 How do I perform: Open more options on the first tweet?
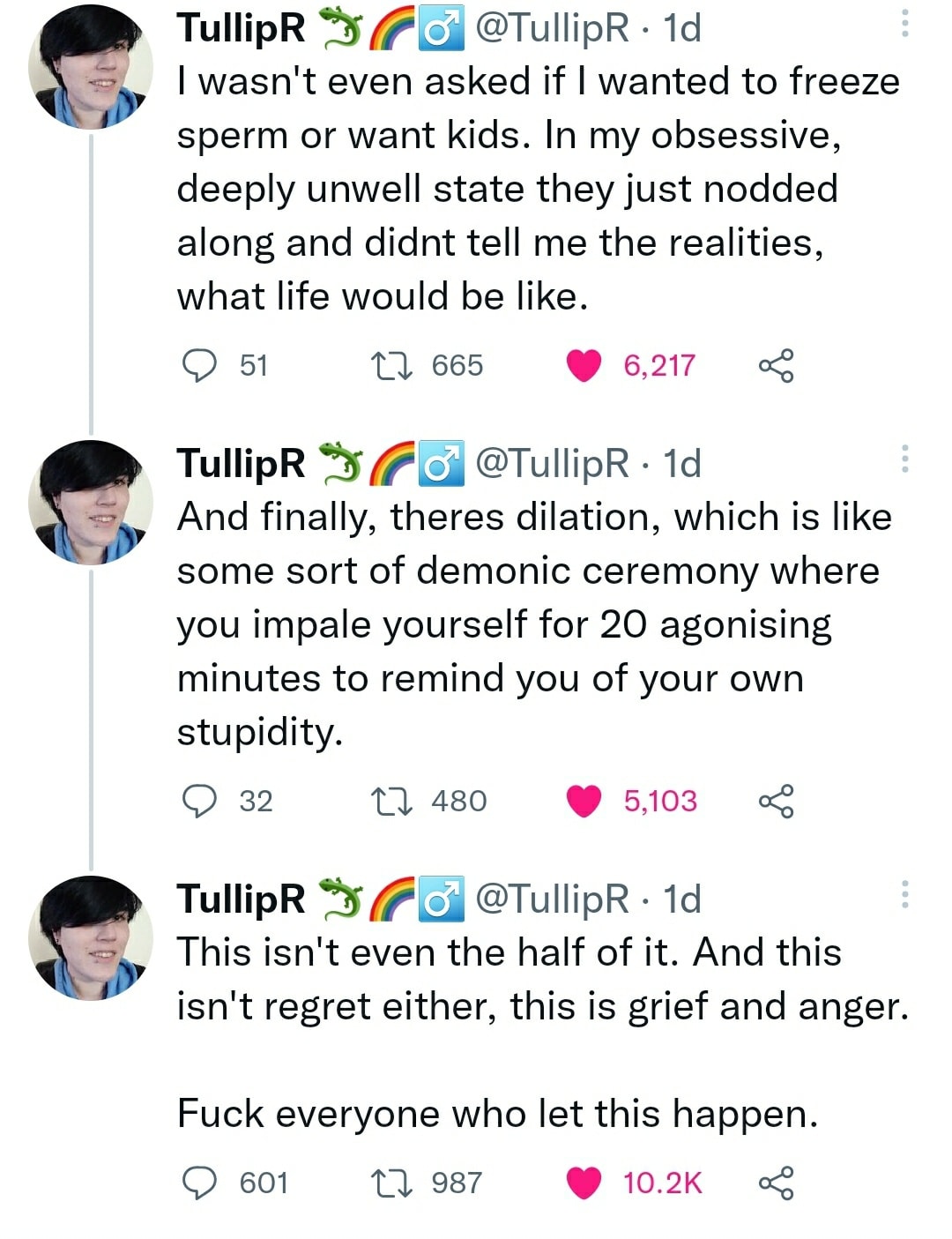(x=904, y=24)
